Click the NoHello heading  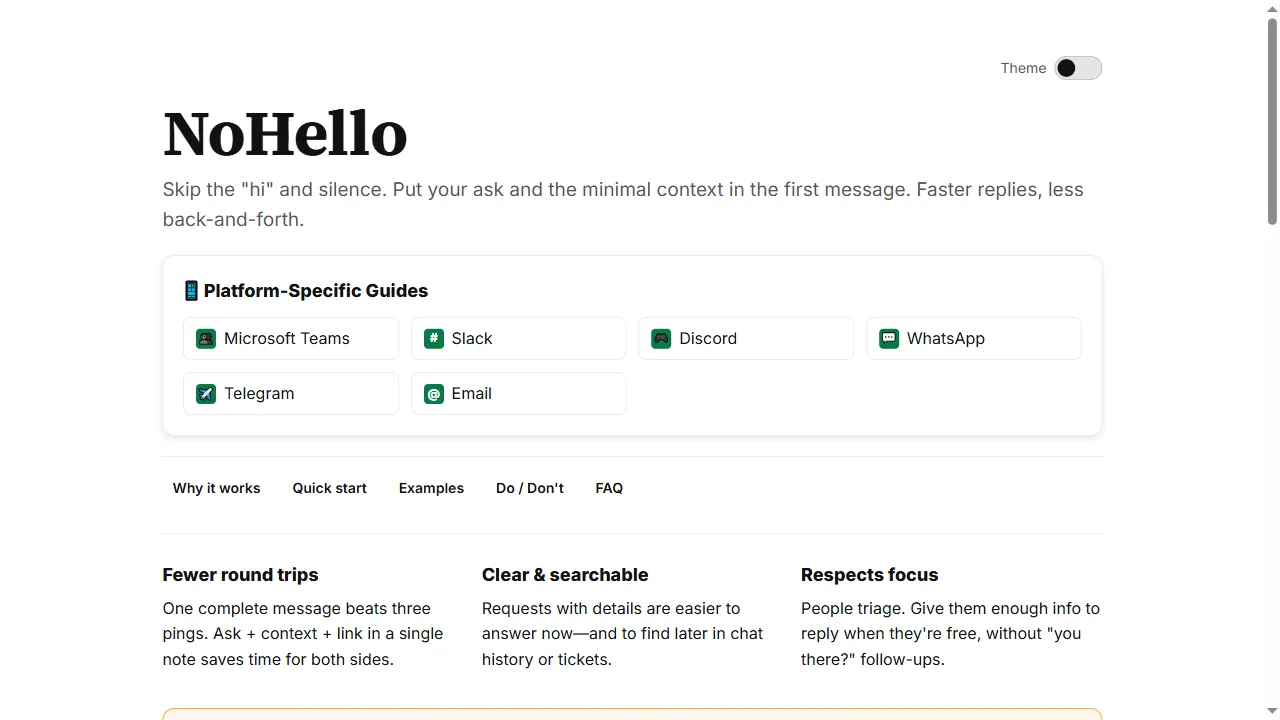pyautogui.click(x=285, y=133)
